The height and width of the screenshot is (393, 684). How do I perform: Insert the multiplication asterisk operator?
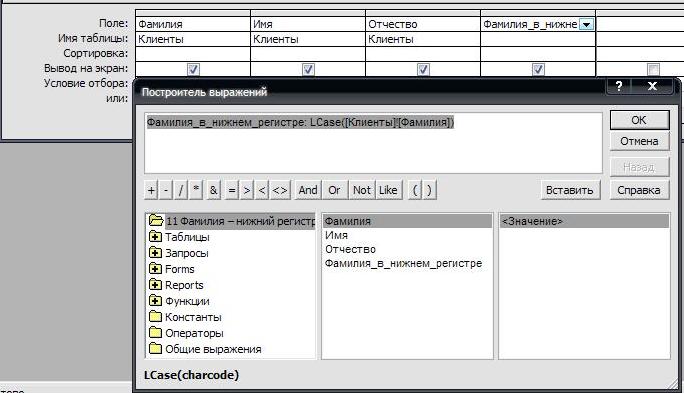point(196,190)
